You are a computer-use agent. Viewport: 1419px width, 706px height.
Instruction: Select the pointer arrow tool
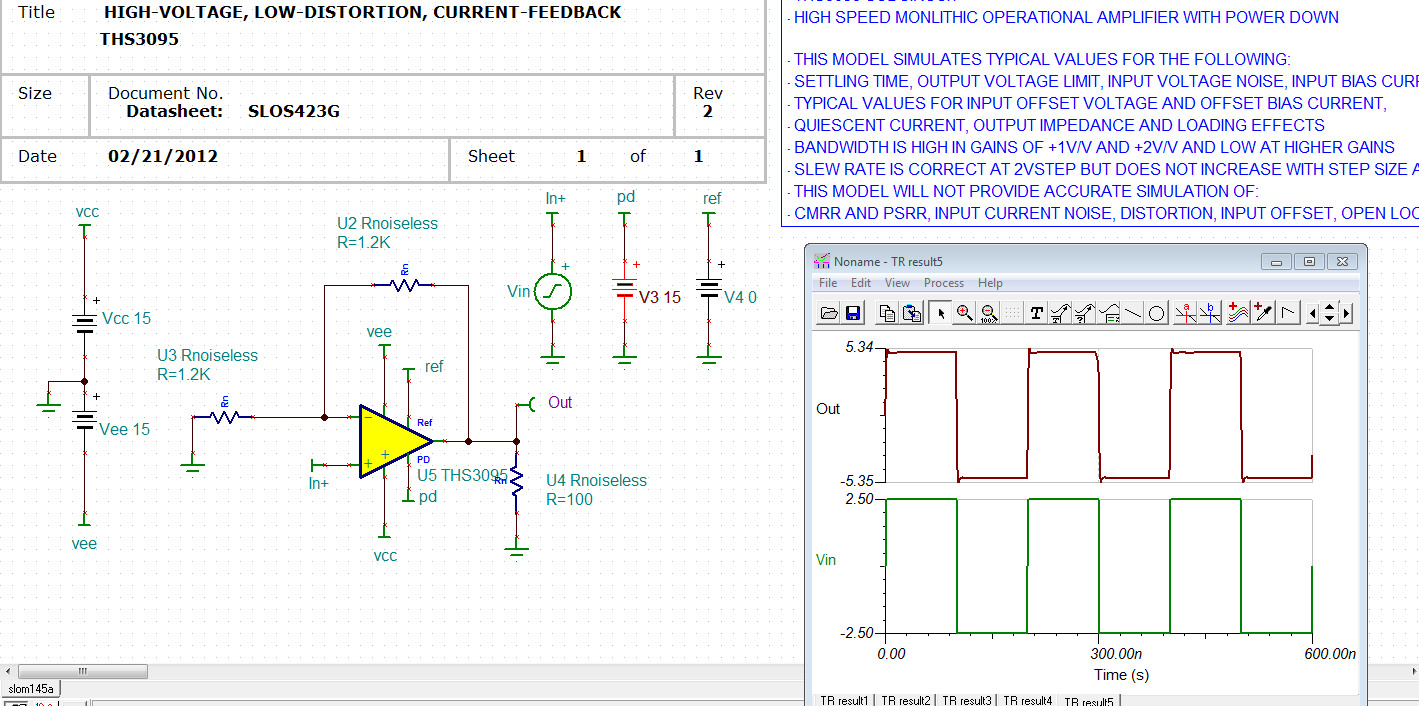coord(940,313)
